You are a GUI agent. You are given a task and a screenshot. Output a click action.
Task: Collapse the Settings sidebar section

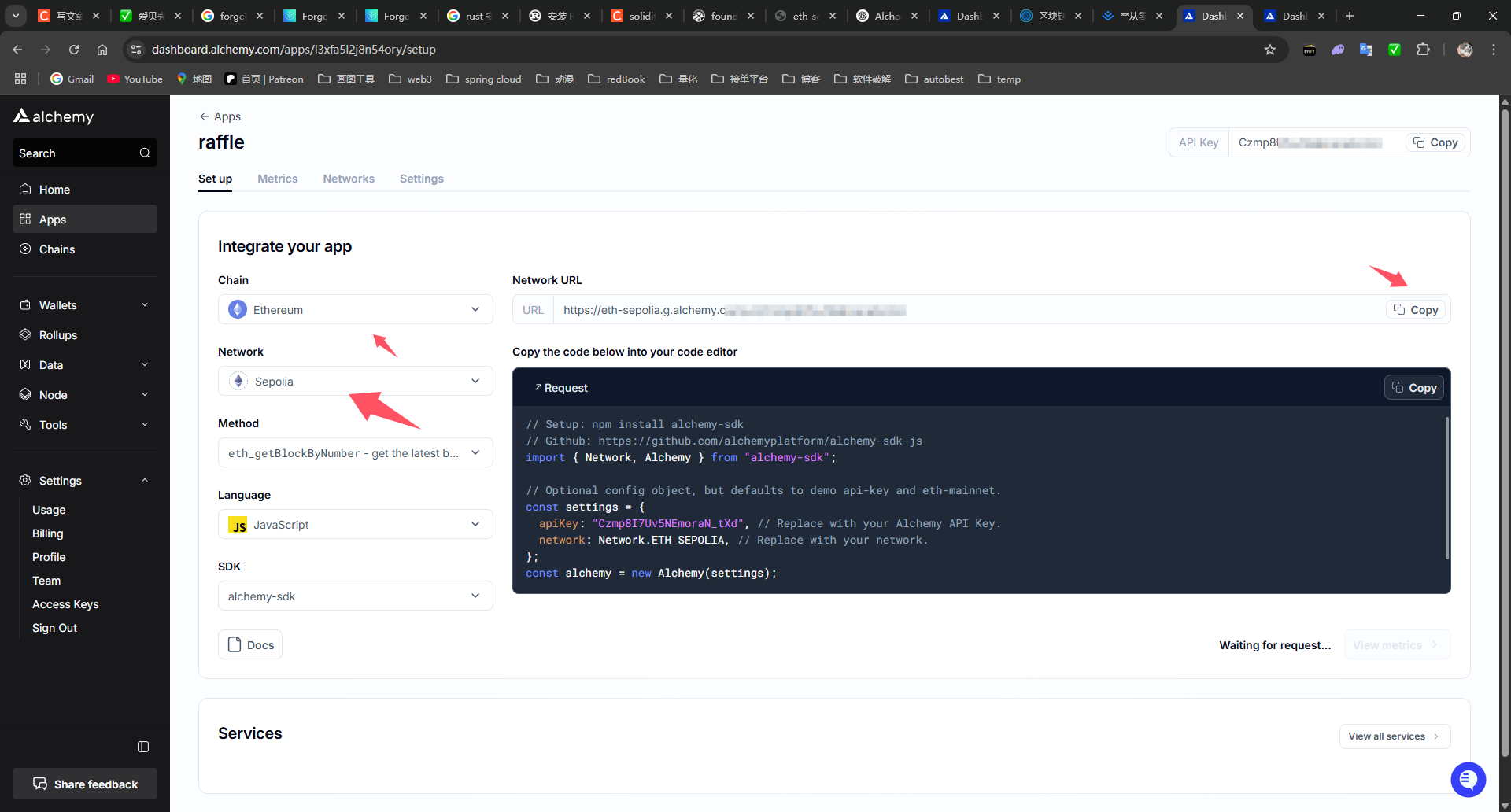pyautogui.click(x=85, y=481)
